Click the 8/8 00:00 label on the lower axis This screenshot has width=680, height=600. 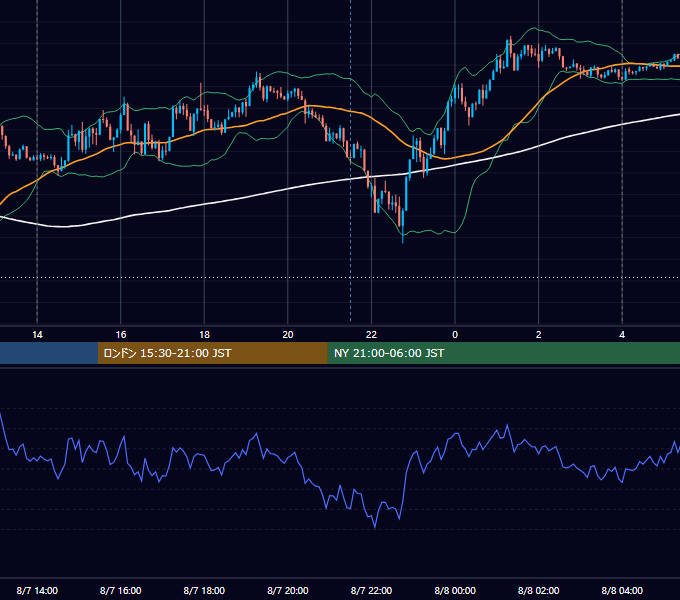click(455, 590)
